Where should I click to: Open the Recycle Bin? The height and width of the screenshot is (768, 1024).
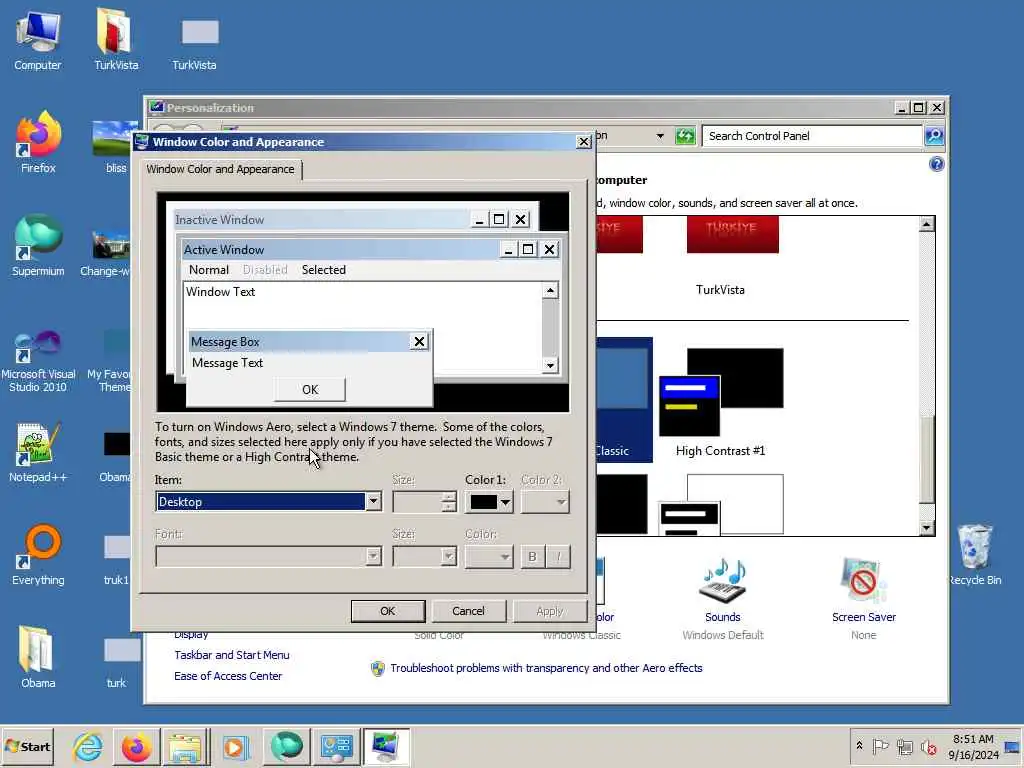click(974, 555)
